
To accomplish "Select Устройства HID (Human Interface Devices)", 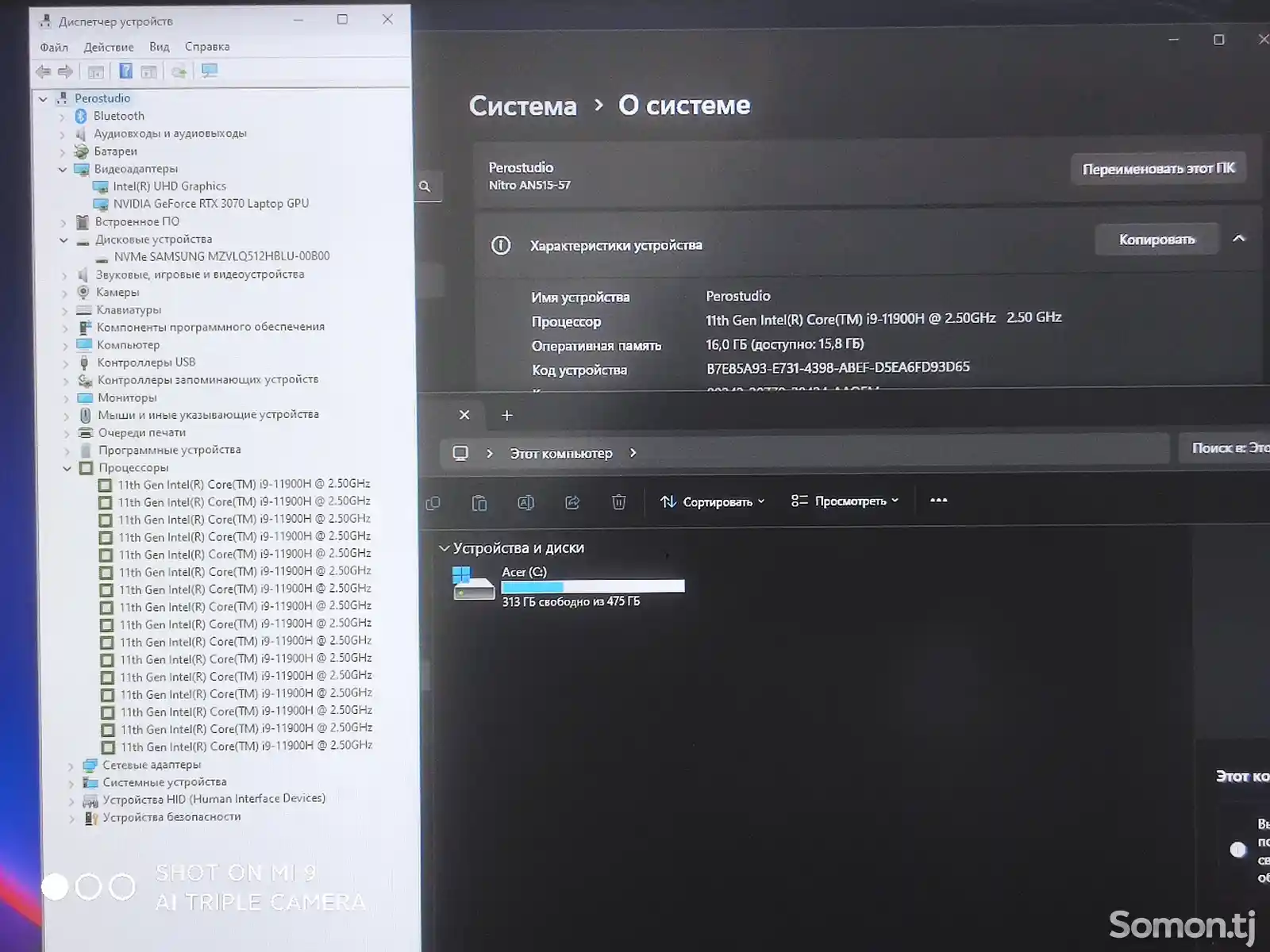I will [214, 799].
